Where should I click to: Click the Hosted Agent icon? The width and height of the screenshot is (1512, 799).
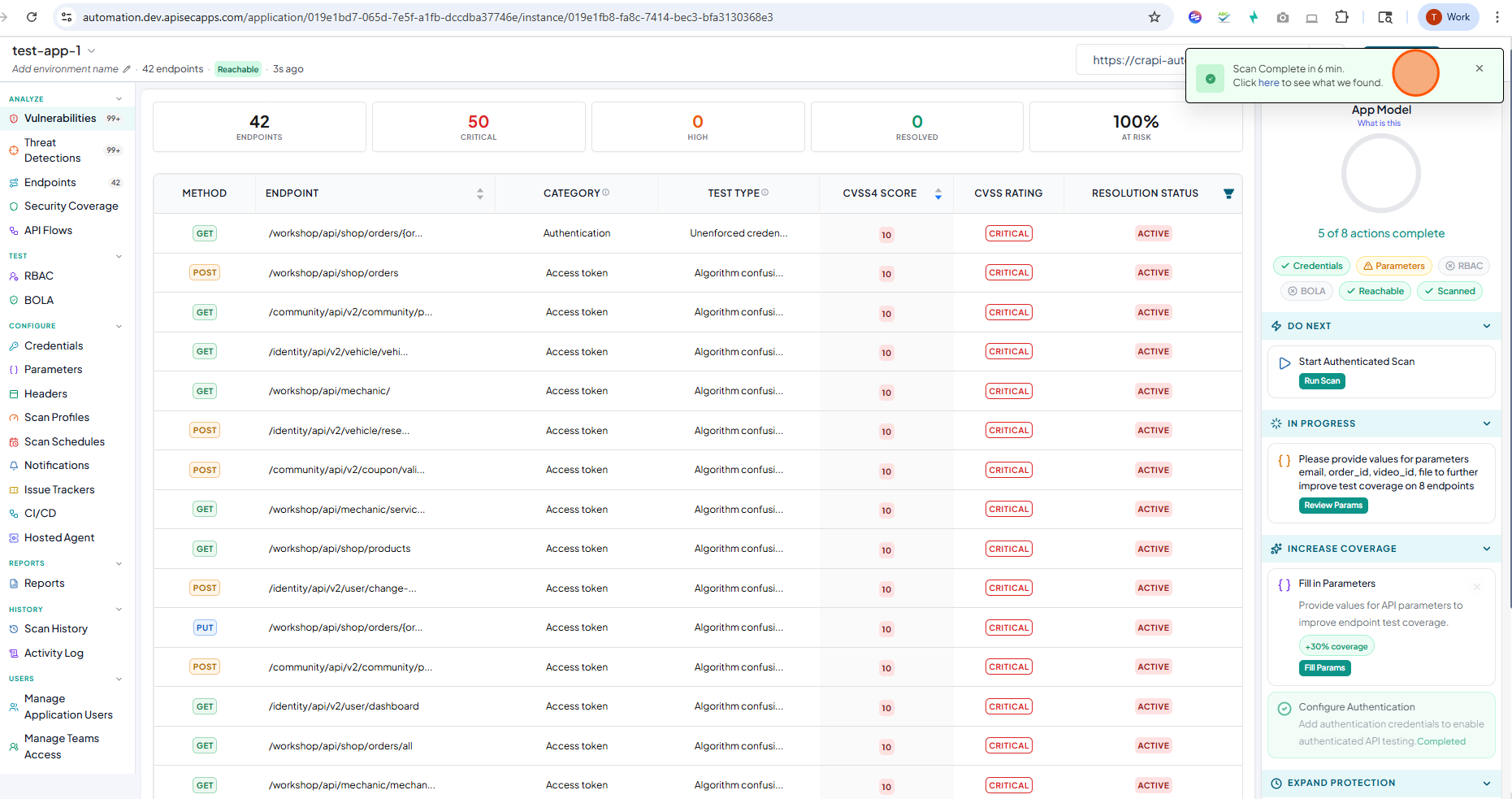coord(14,538)
